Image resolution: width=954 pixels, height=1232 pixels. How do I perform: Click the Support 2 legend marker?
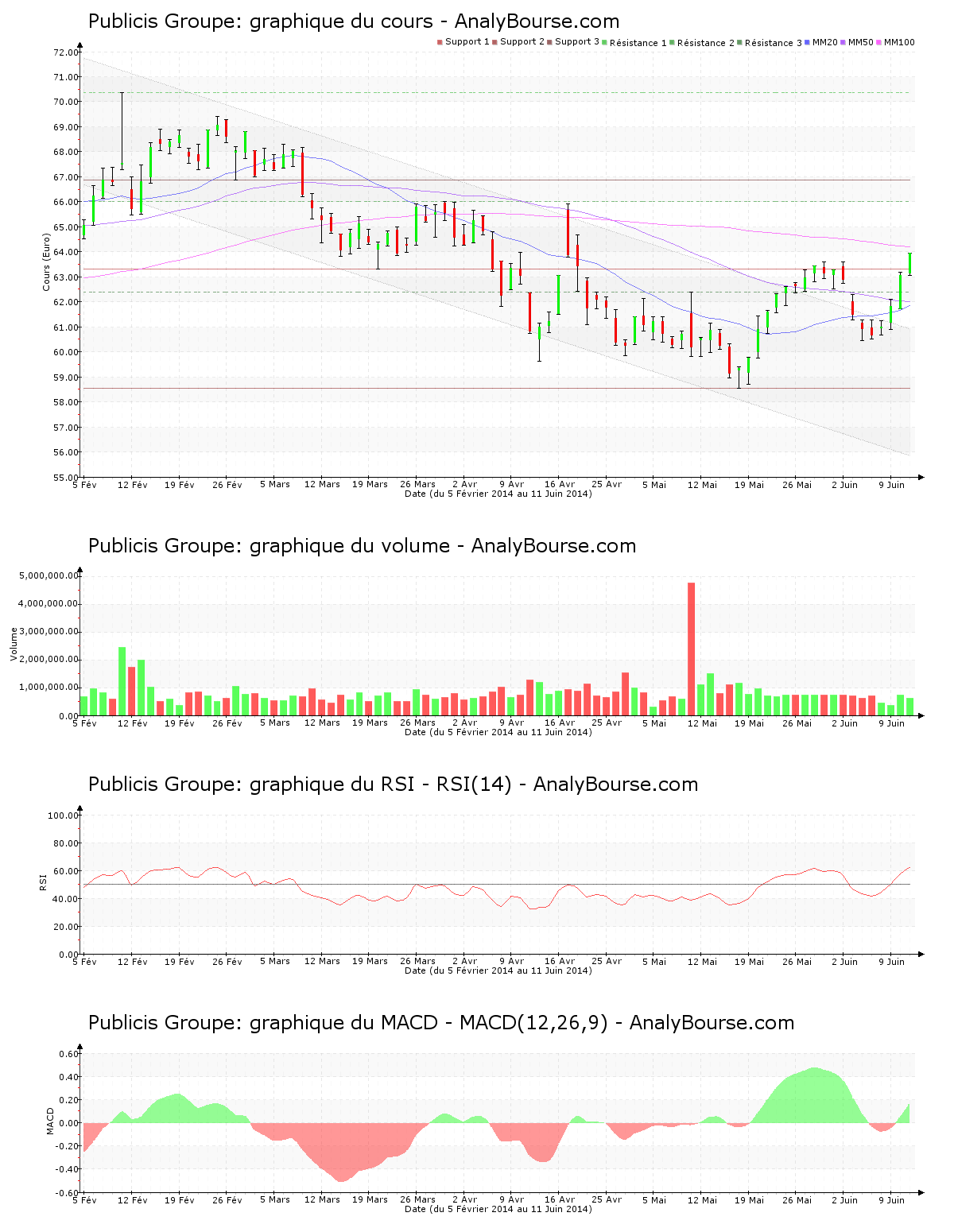pos(494,42)
